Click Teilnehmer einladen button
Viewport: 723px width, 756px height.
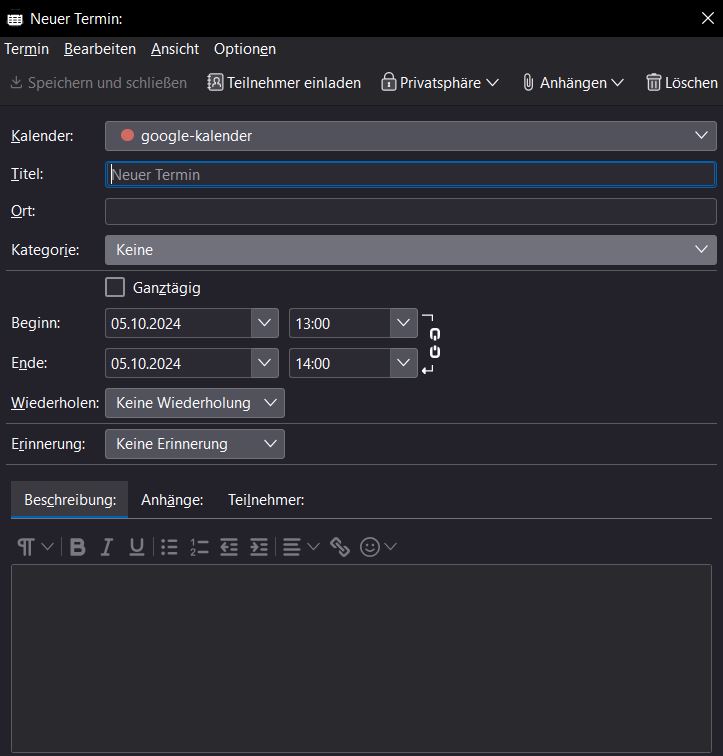tap(284, 83)
